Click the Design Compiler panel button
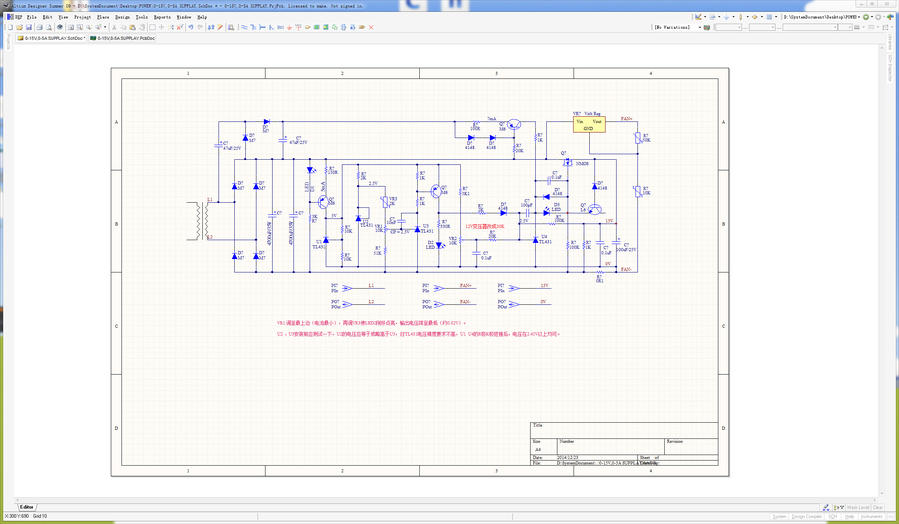 pos(806,517)
